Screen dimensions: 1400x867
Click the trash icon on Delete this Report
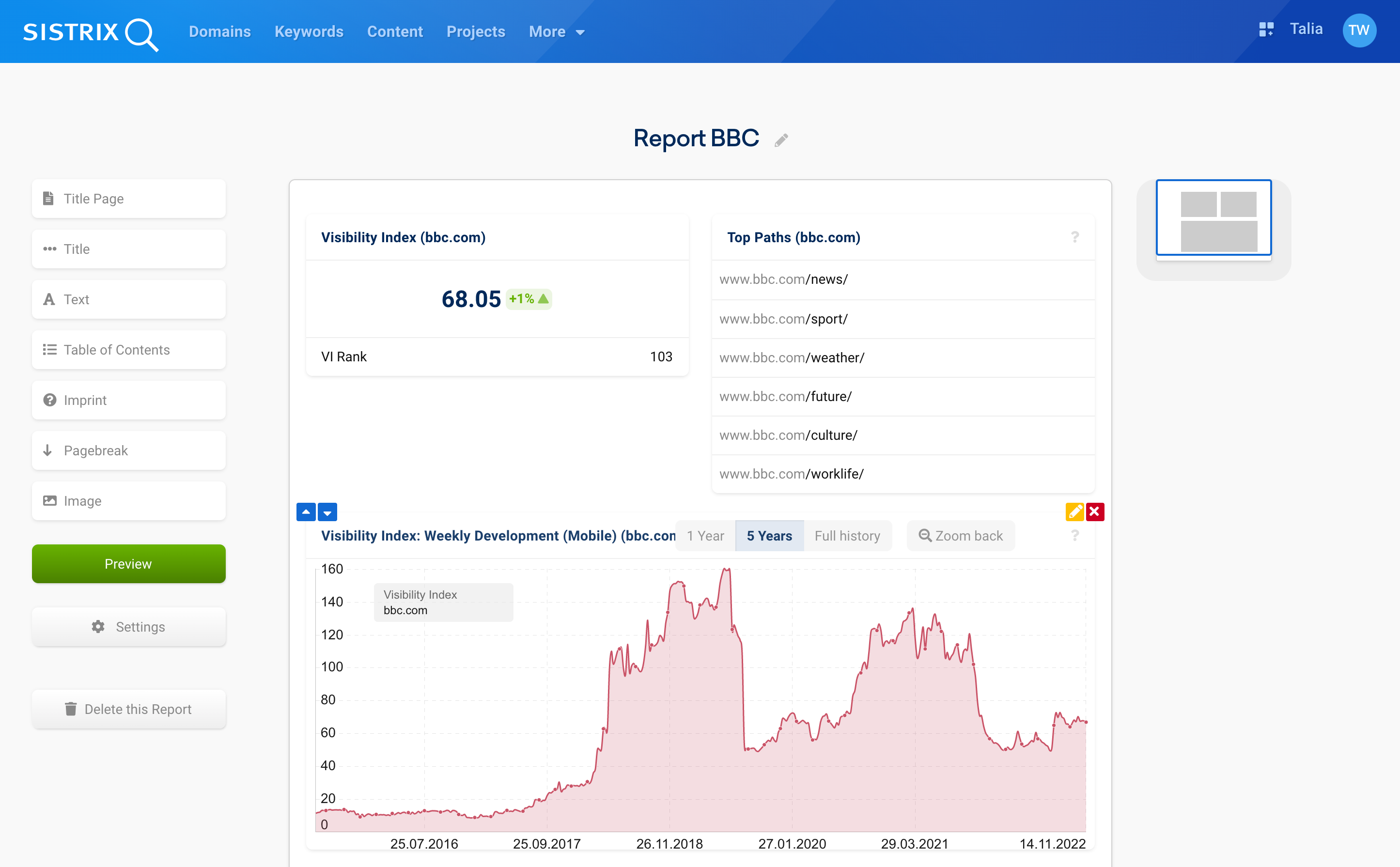click(71, 709)
